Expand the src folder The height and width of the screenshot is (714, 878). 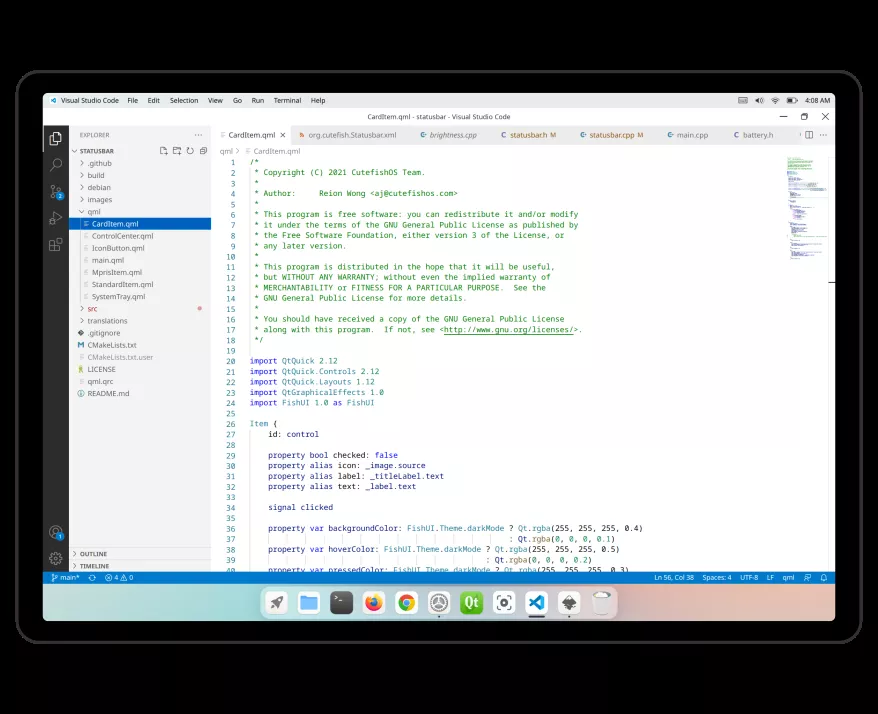pyautogui.click(x=140, y=309)
